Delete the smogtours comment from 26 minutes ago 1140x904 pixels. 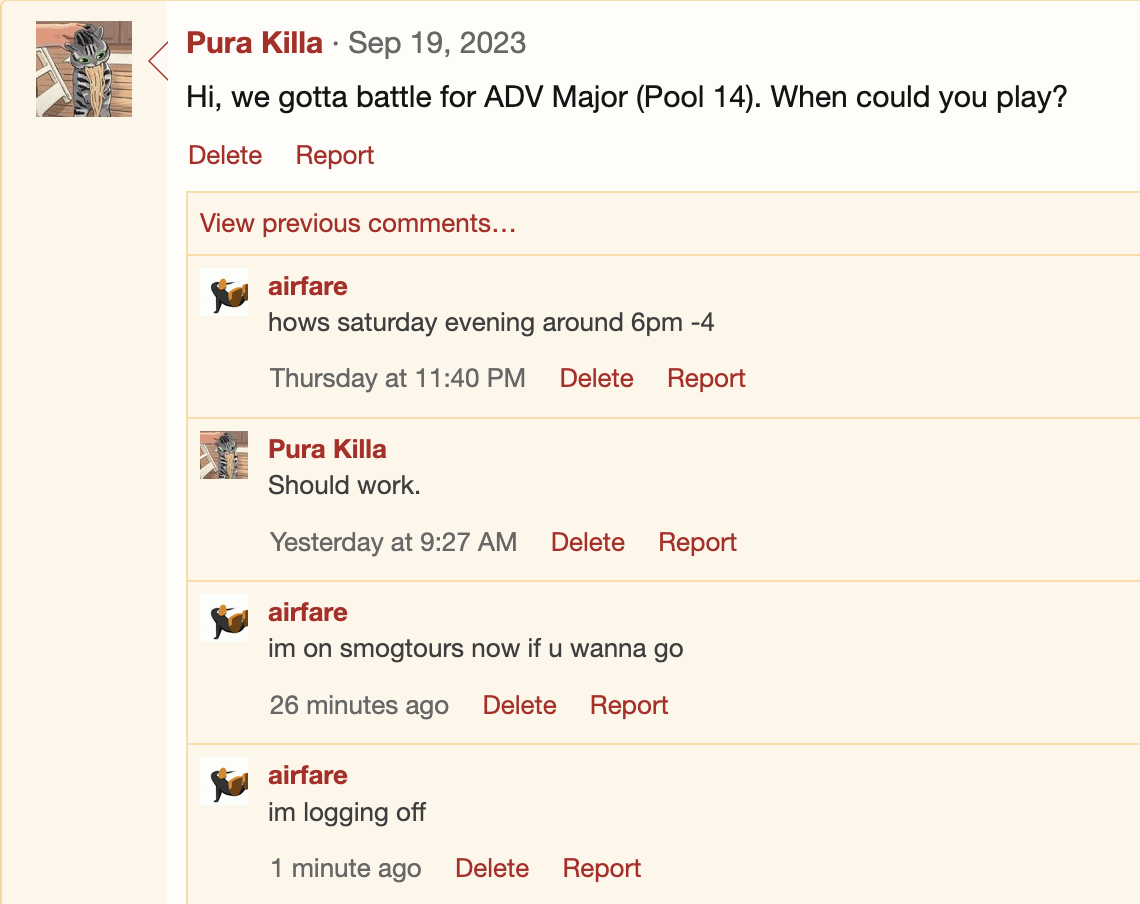(519, 705)
